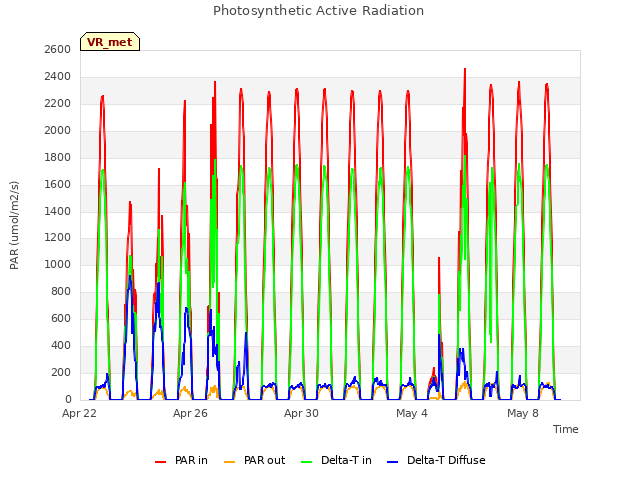Viewport: 640px width, 480px height.
Task: Select the PAR out legend entry
Action: pos(255,460)
